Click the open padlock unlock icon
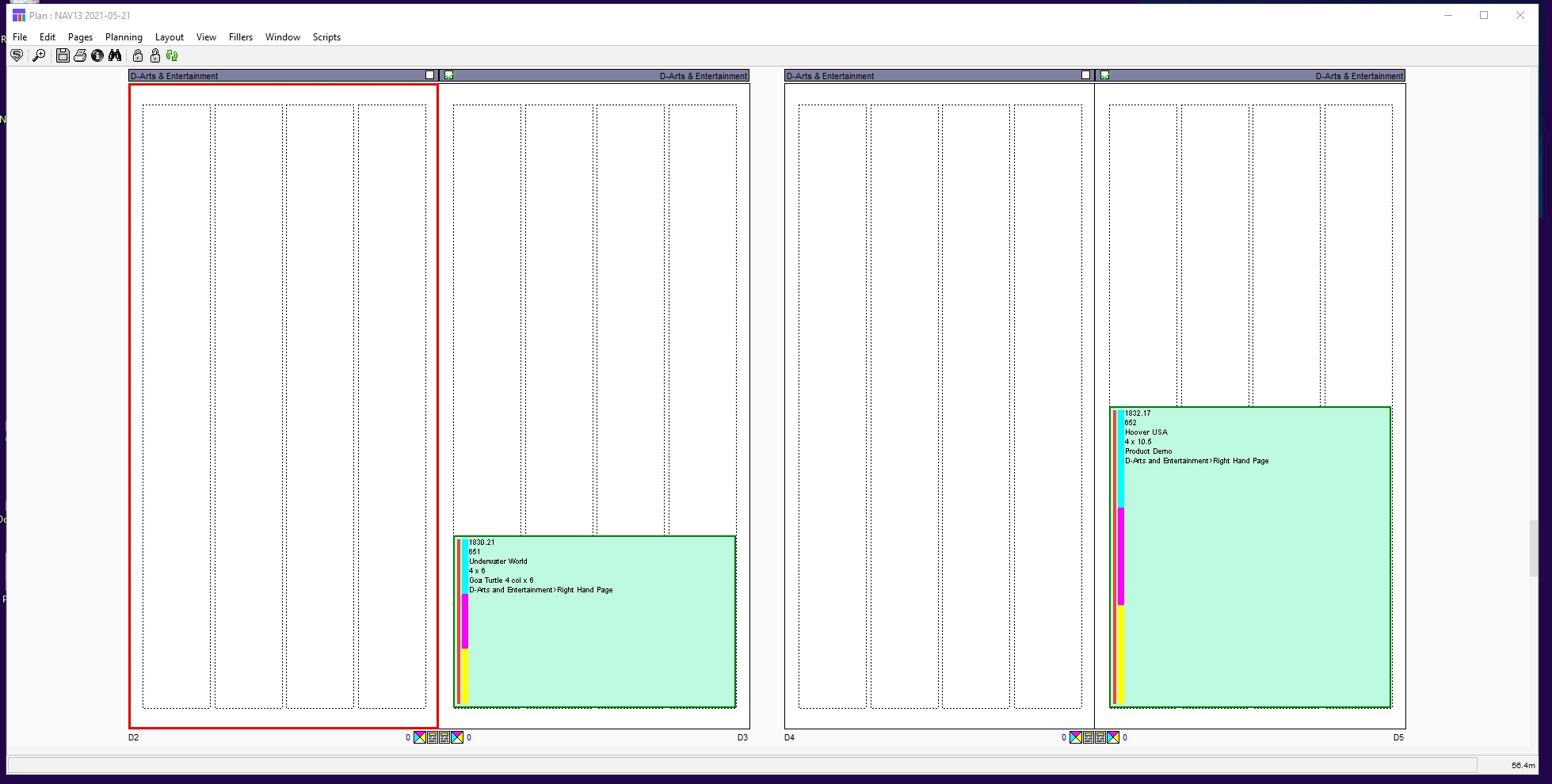Viewport: 1552px width, 784px height. 155,55
